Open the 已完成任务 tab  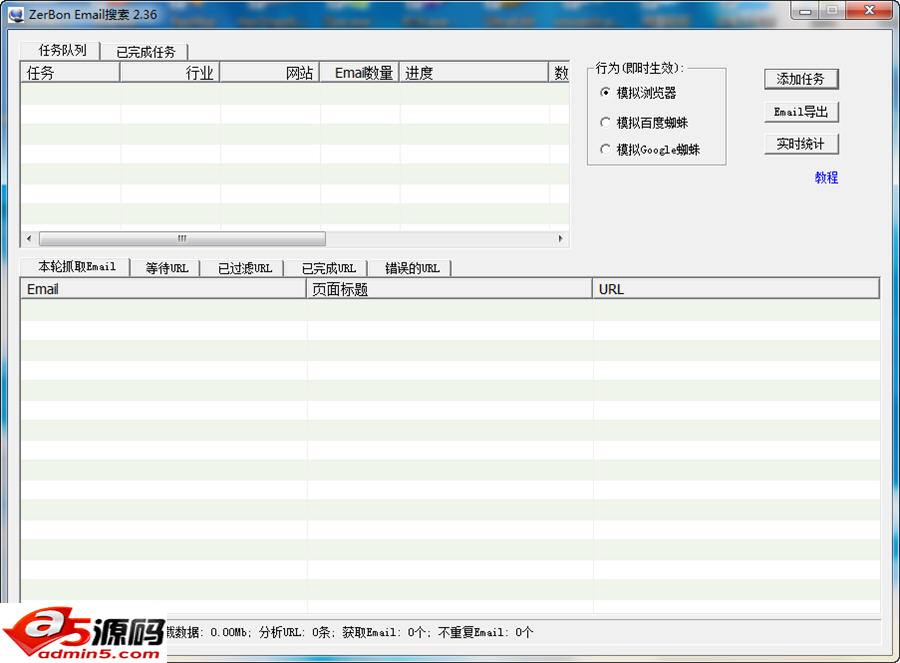tap(145, 52)
